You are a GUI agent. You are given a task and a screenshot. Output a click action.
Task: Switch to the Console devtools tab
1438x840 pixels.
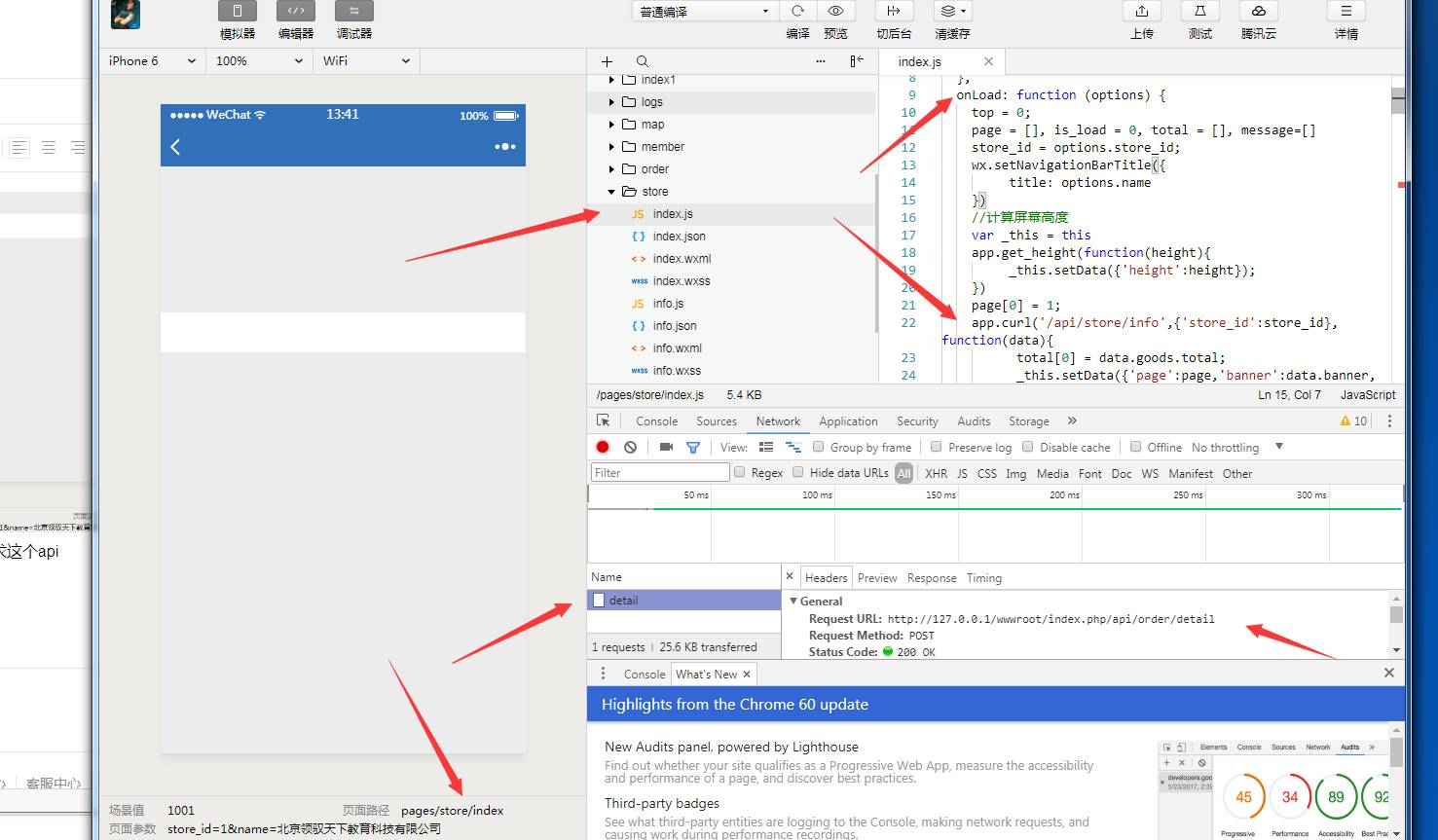pyautogui.click(x=656, y=421)
